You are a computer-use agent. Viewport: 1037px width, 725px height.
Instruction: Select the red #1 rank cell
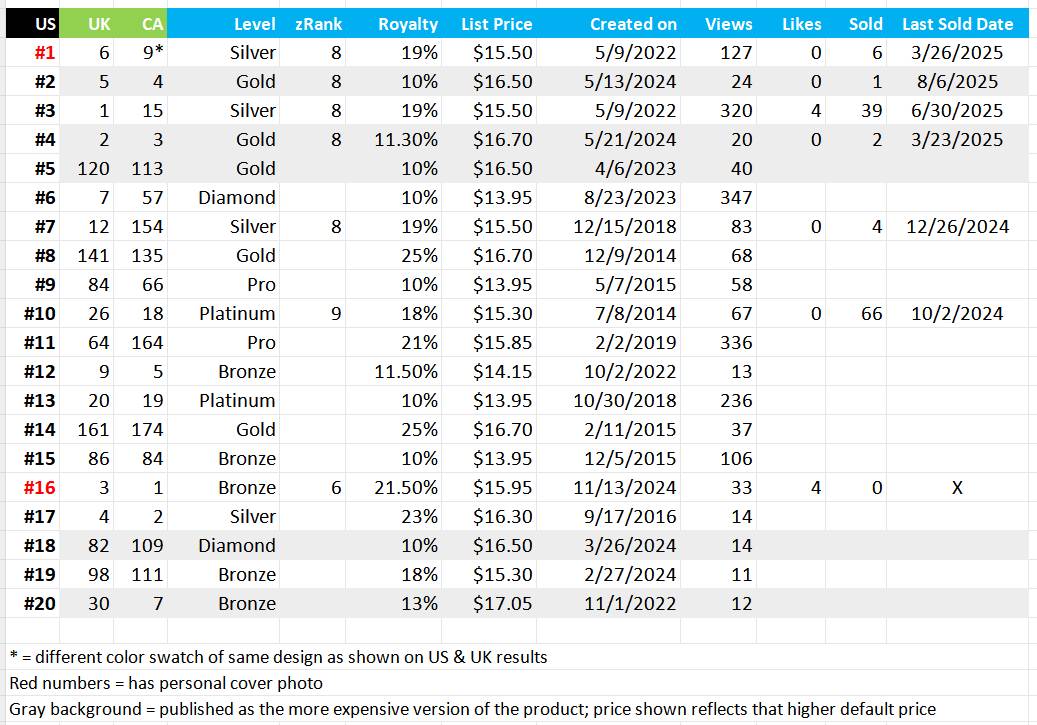(x=32, y=52)
